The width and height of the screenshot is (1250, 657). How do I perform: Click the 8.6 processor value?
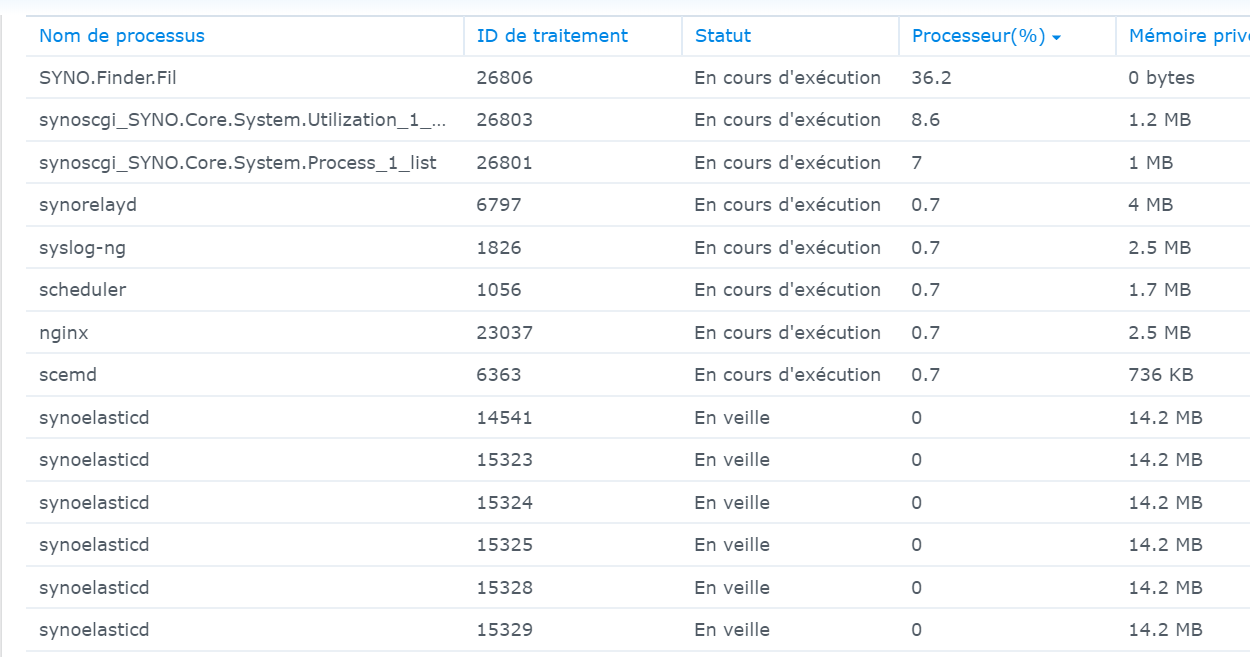click(925, 120)
